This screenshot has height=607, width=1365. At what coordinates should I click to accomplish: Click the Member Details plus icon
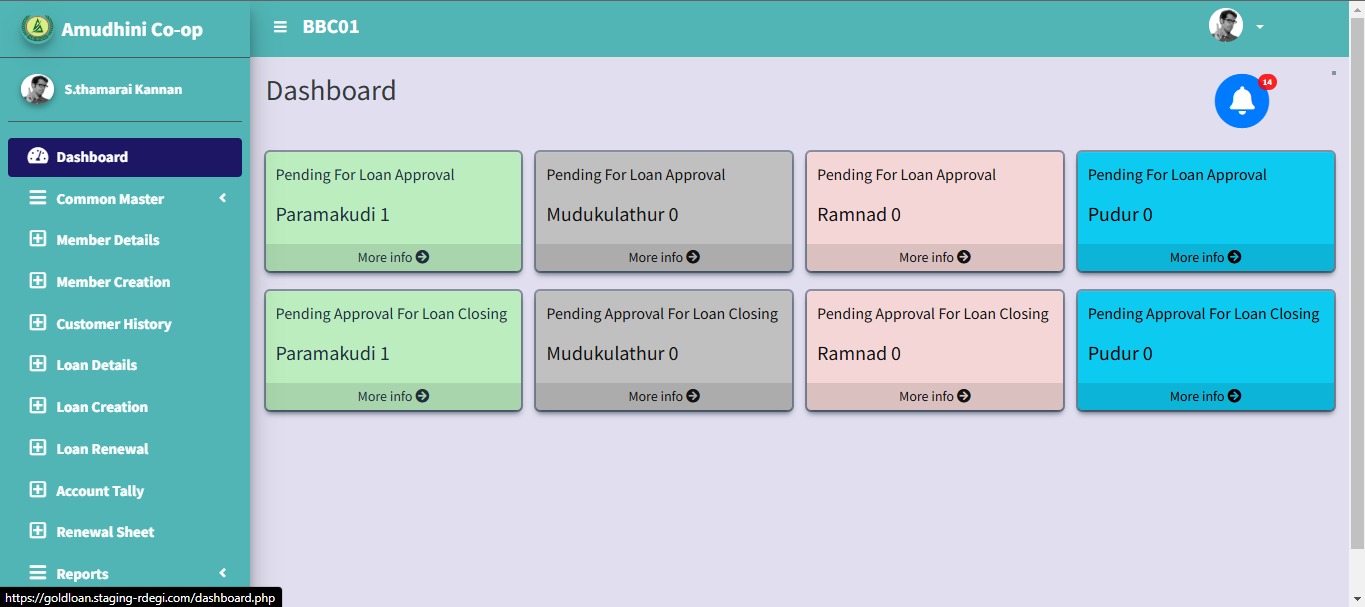[38, 239]
